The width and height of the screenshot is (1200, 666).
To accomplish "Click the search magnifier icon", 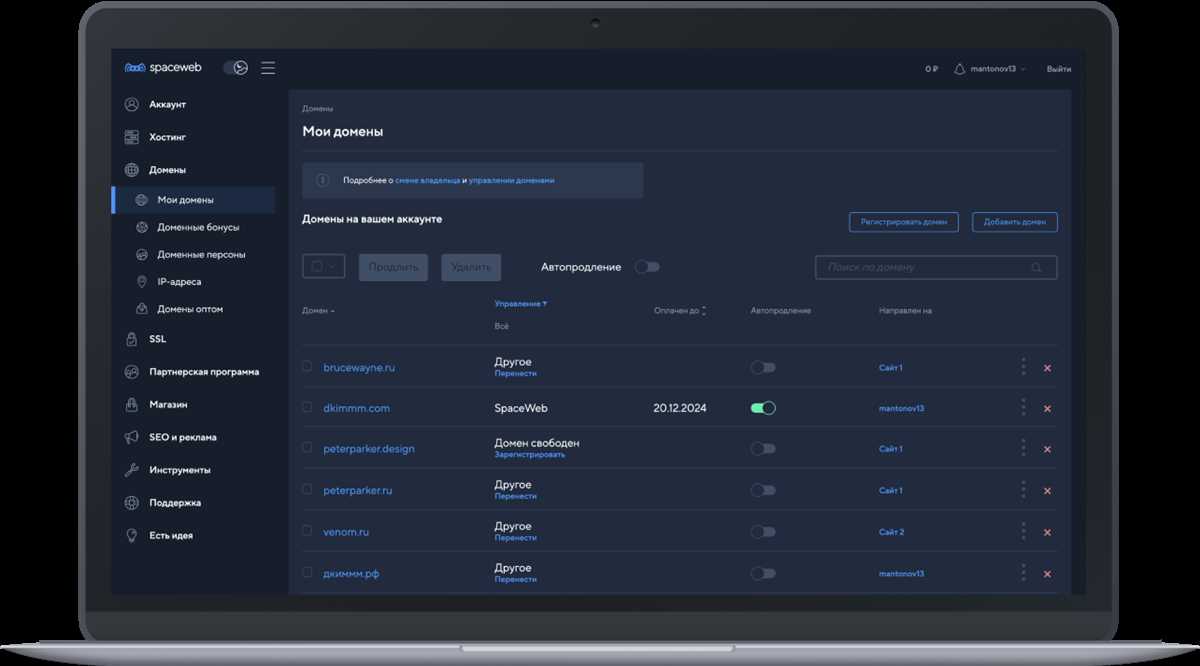I will 1037,268.
